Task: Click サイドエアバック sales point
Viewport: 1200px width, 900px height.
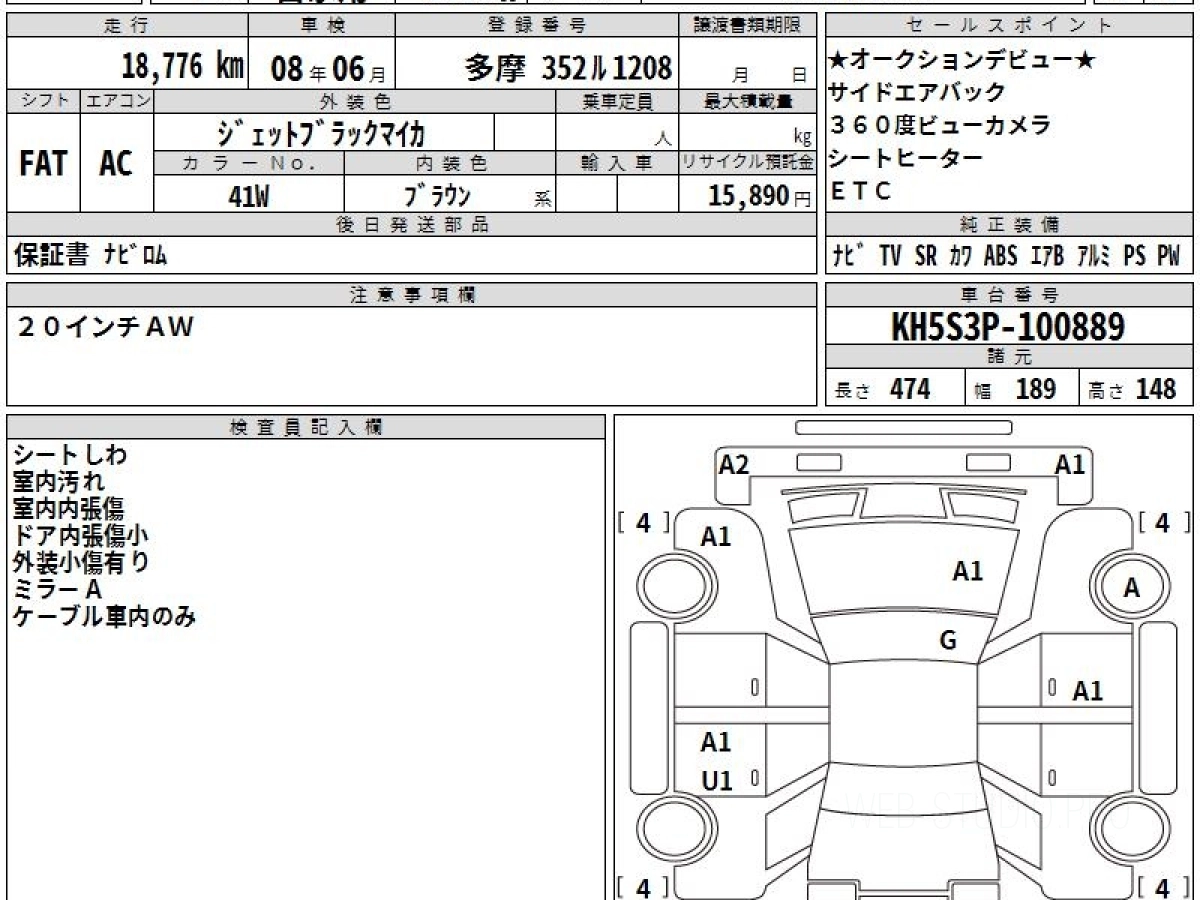Action: pyautogui.click(x=918, y=93)
